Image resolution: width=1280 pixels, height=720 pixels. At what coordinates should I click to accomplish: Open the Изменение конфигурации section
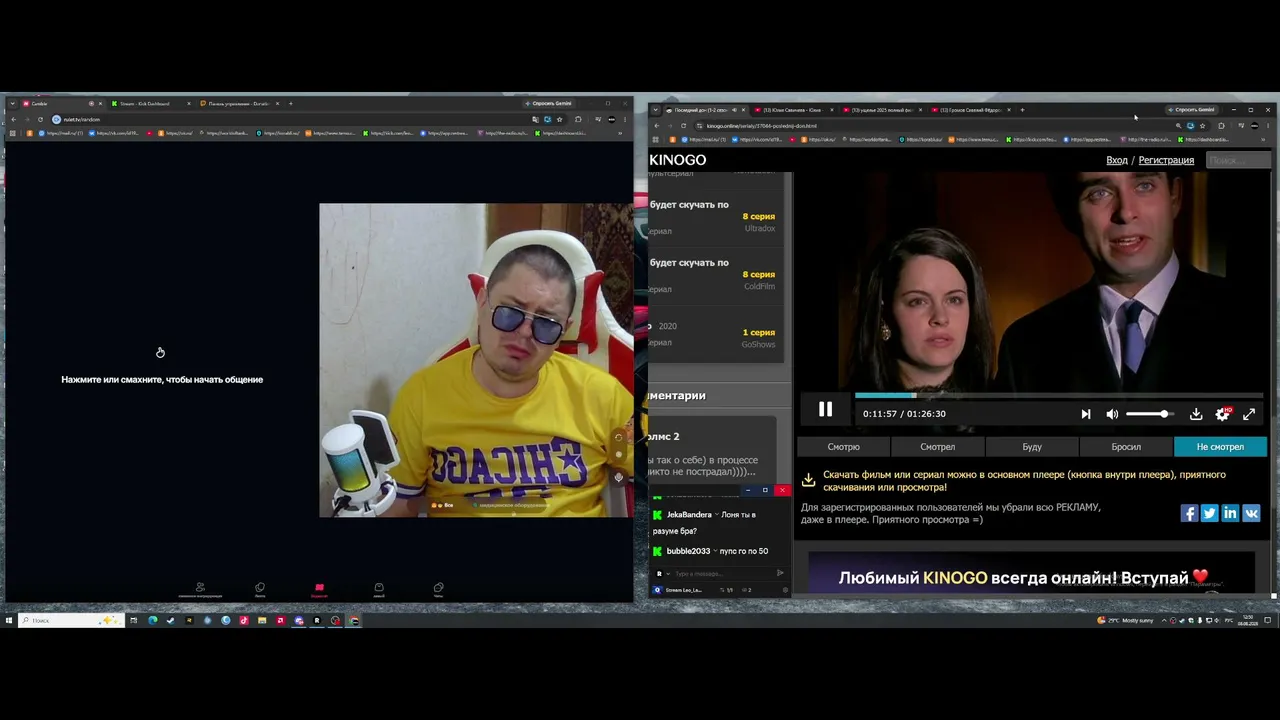(200, 590)
